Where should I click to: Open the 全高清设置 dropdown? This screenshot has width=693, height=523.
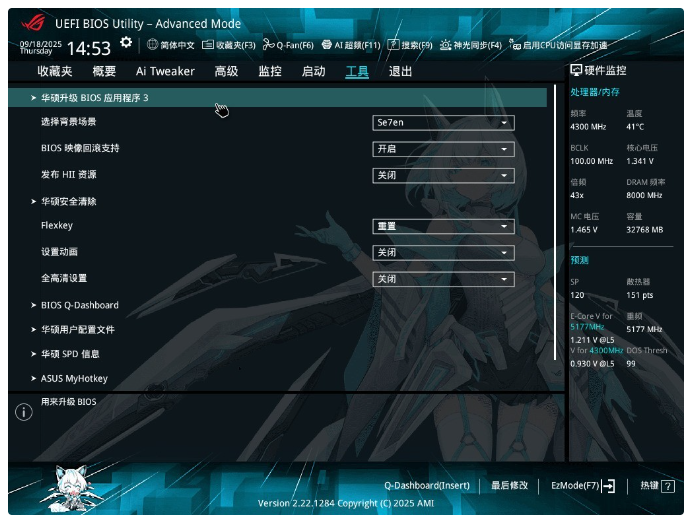(443, 279)
